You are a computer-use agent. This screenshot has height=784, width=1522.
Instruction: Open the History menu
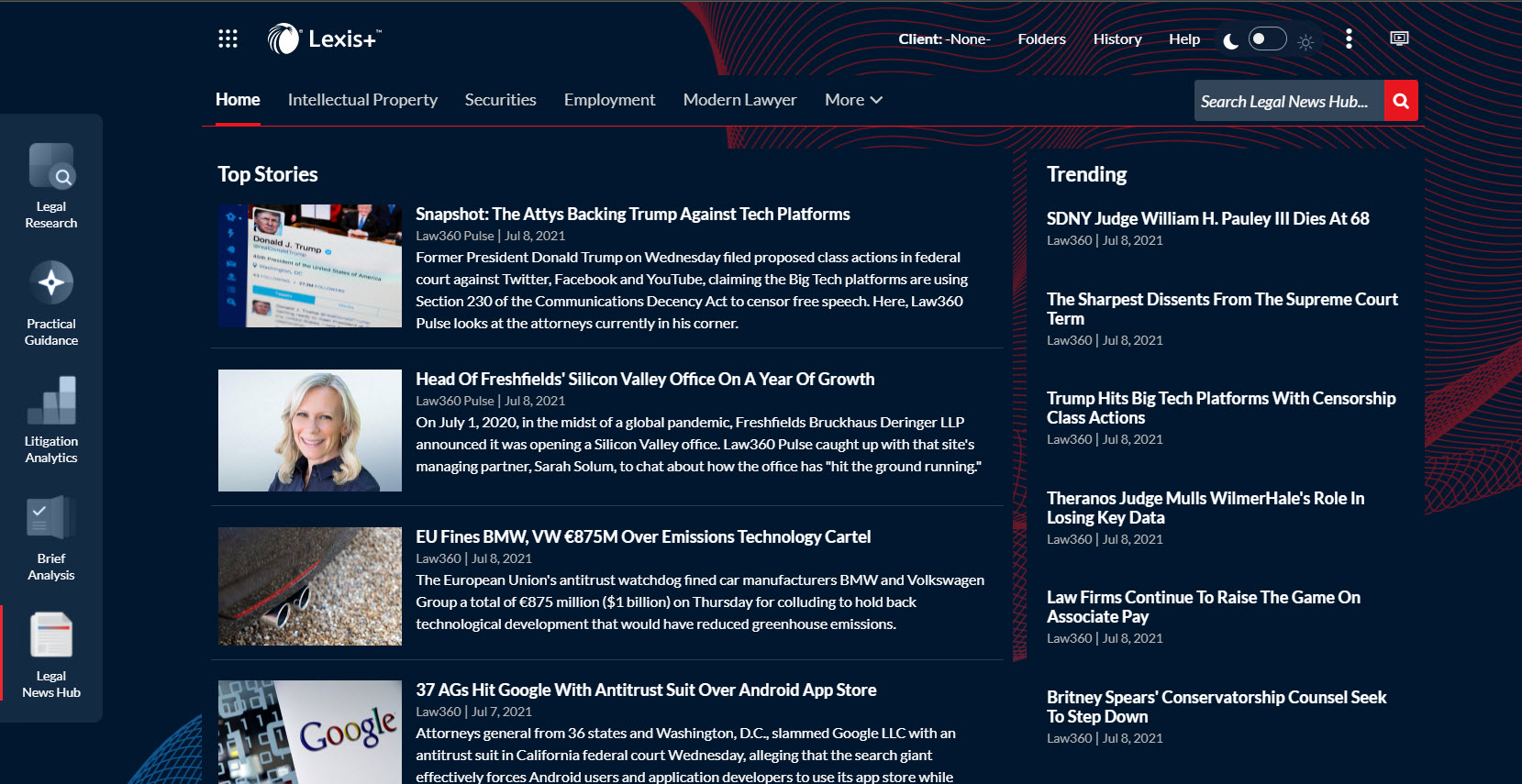1117,39
